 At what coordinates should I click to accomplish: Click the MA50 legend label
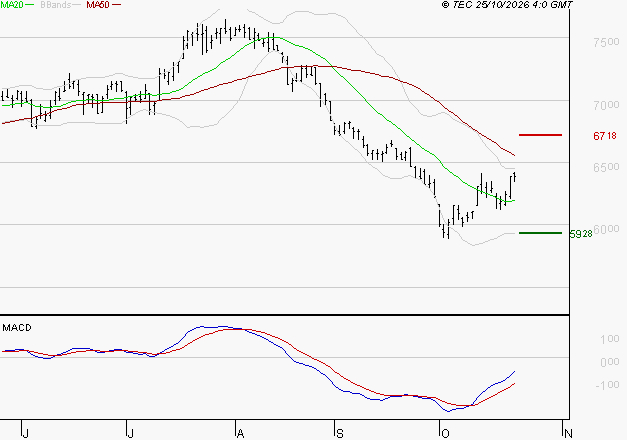pos(98,5)
